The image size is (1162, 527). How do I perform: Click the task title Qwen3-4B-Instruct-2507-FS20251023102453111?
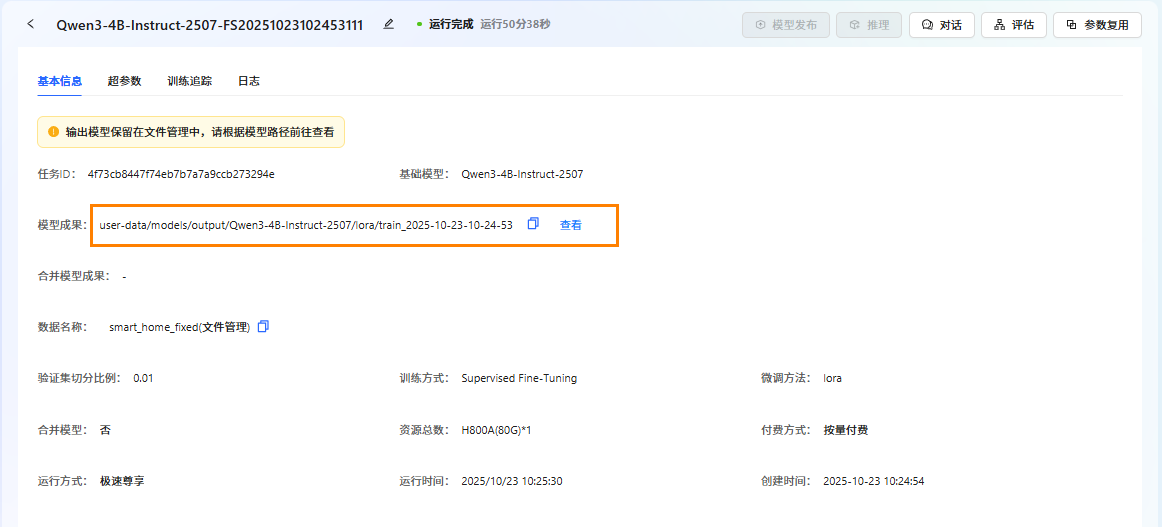pyautogui.click(x=209, y=24)
